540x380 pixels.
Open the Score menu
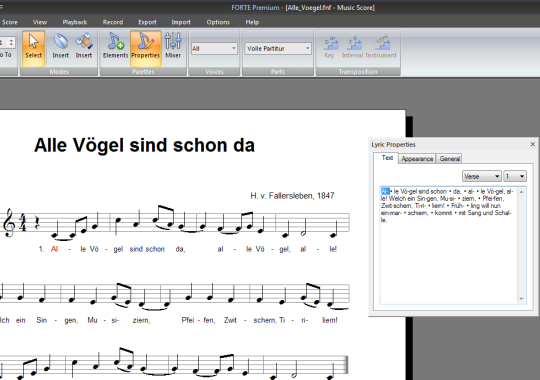pyautogui.click(x=10, y=22)
